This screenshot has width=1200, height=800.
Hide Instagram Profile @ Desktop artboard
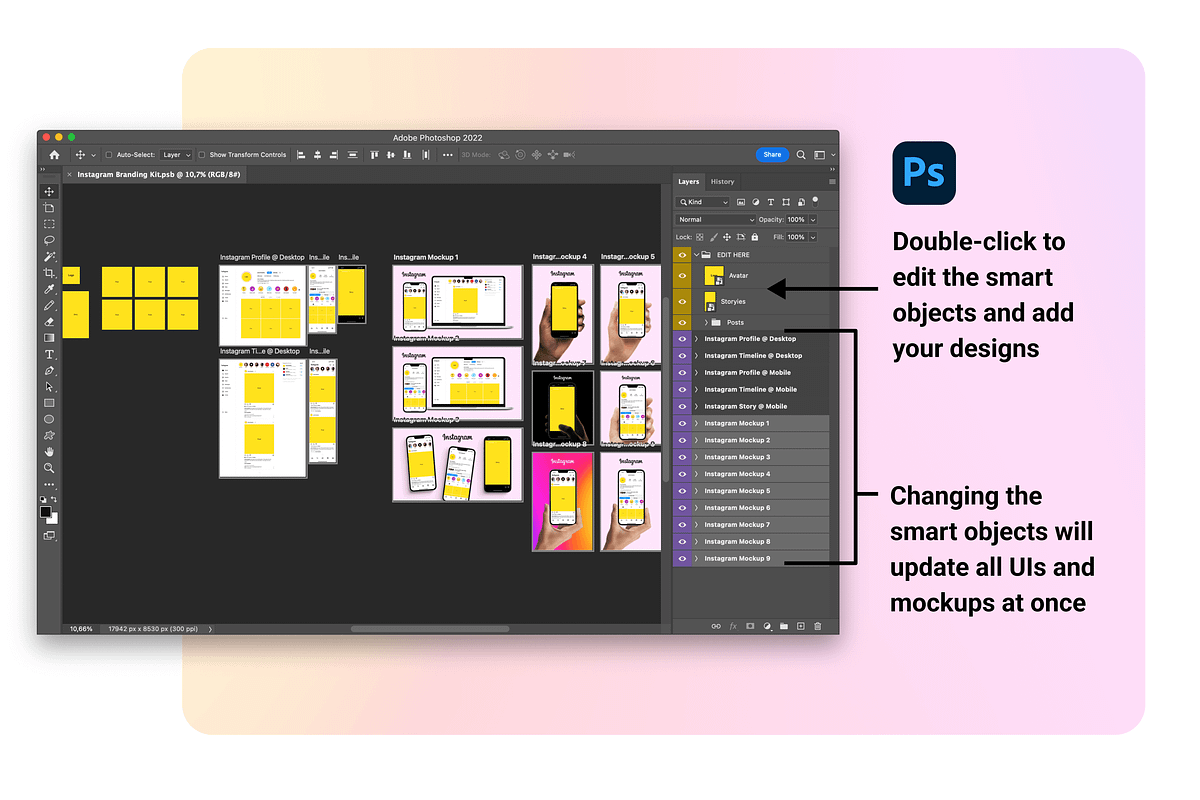682,339
